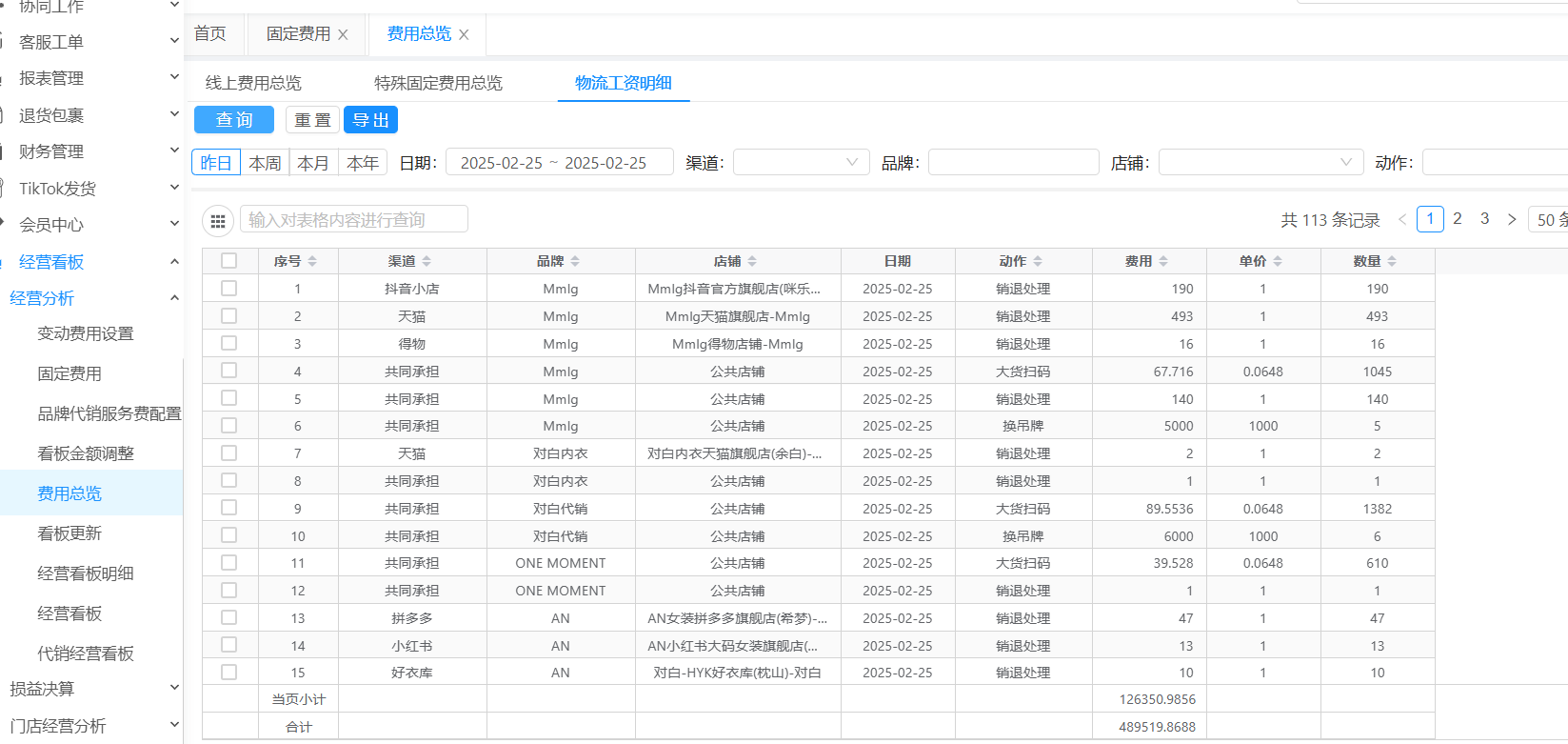The width and height of the screenshot is (1568, 744).
Task: Close the 固定费用 tab
Action: 343,34
